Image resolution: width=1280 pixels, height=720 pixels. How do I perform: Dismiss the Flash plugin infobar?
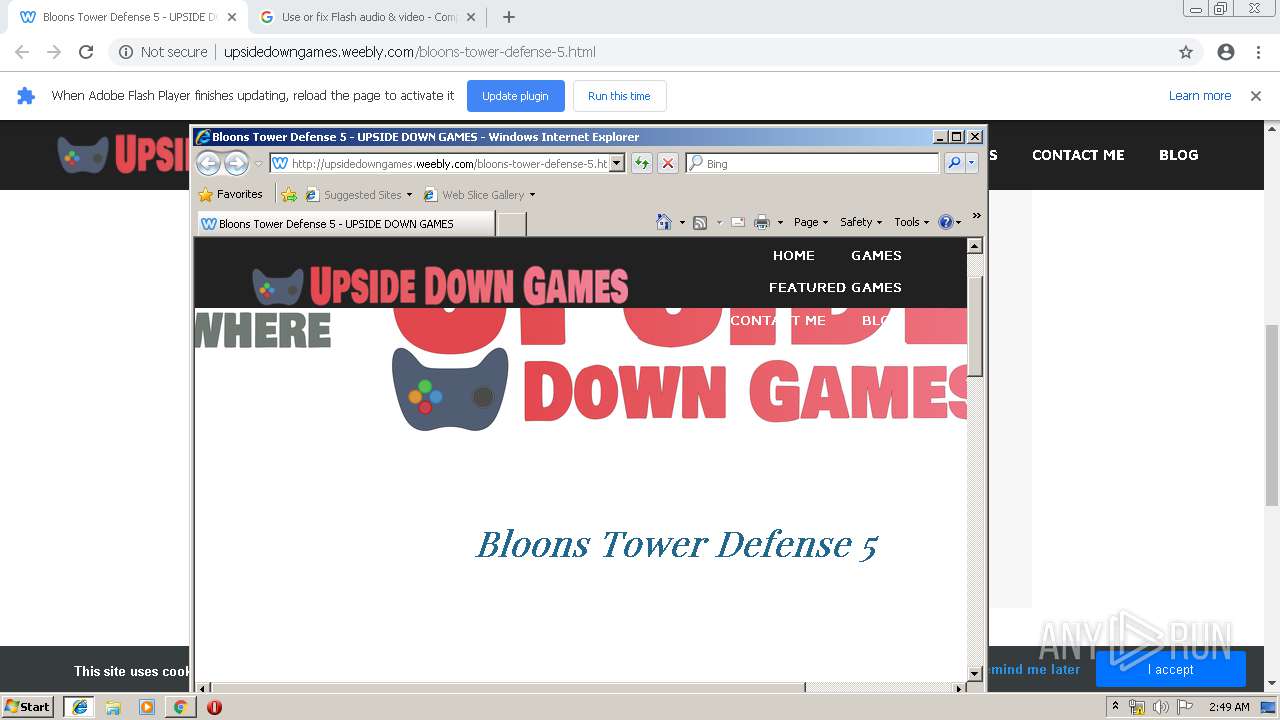tap(1256, 96)
